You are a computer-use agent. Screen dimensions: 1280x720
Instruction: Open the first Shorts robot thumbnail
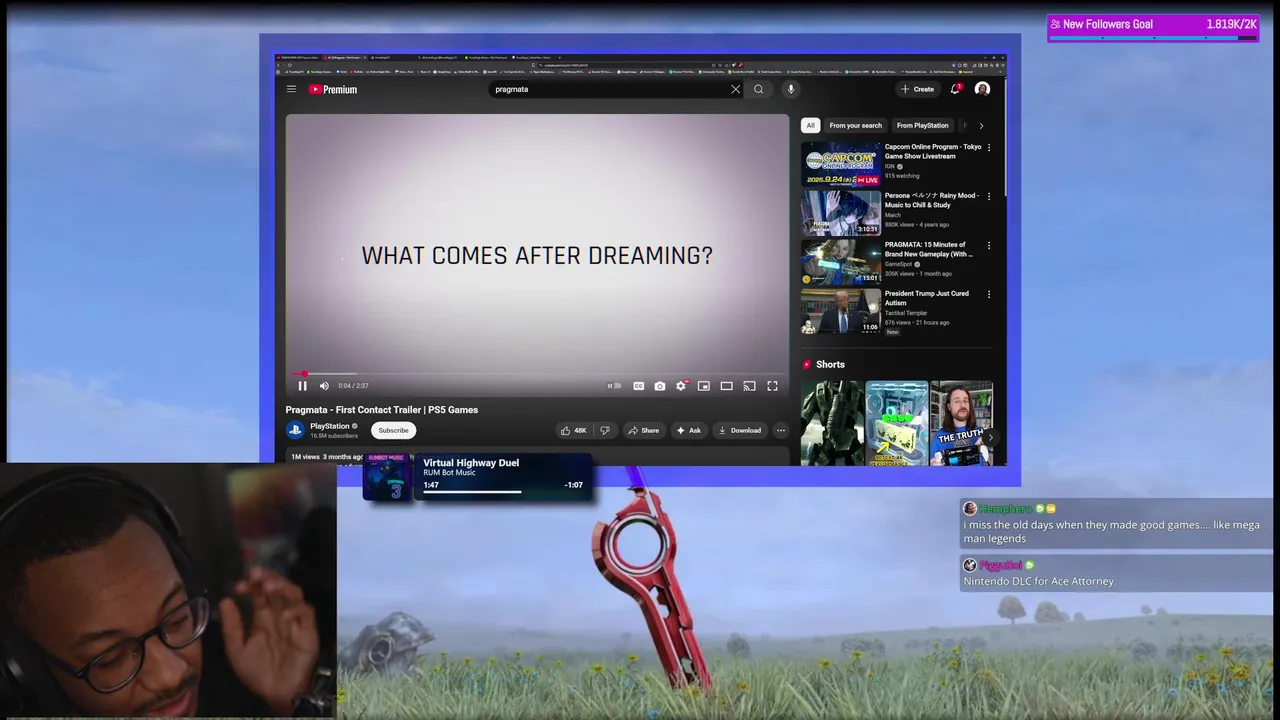(832, 422)
